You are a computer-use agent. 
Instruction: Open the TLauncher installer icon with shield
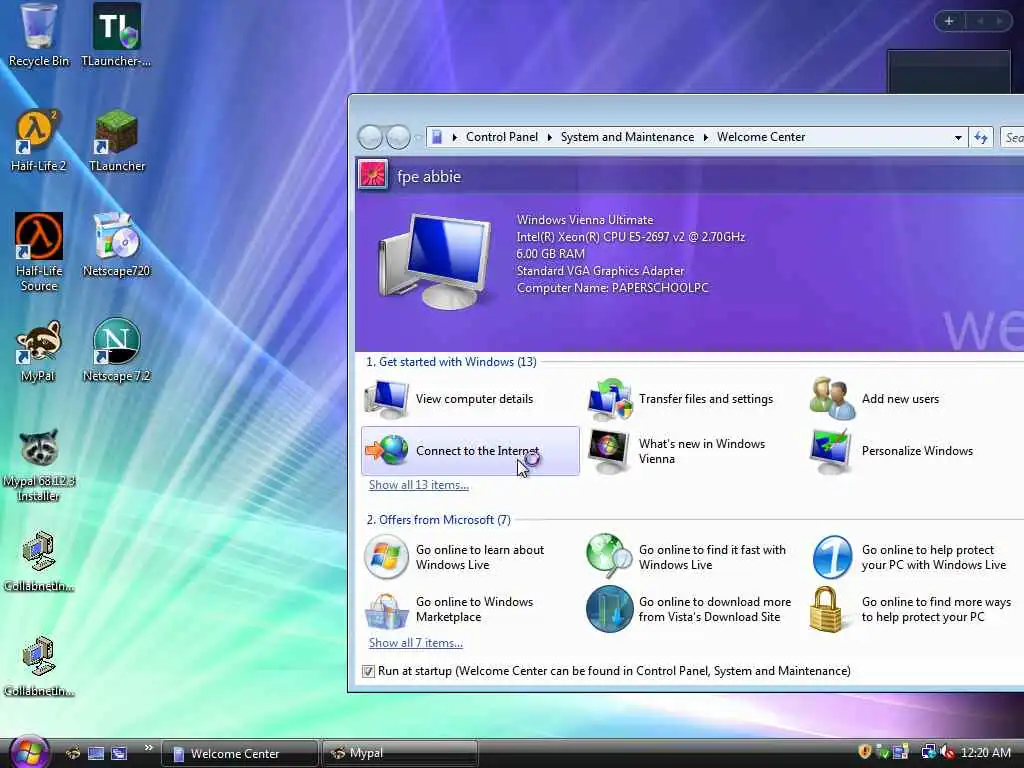[x=116, y=35]
